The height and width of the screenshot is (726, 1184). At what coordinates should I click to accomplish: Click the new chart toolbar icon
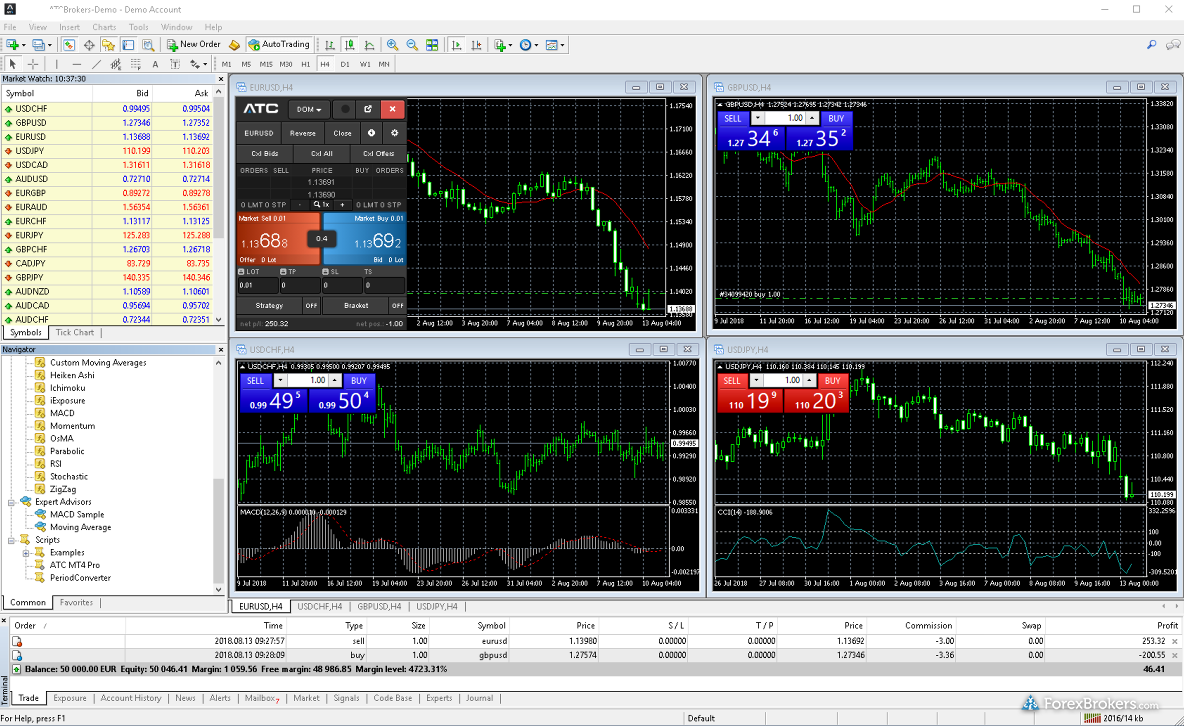coord(13,45)
